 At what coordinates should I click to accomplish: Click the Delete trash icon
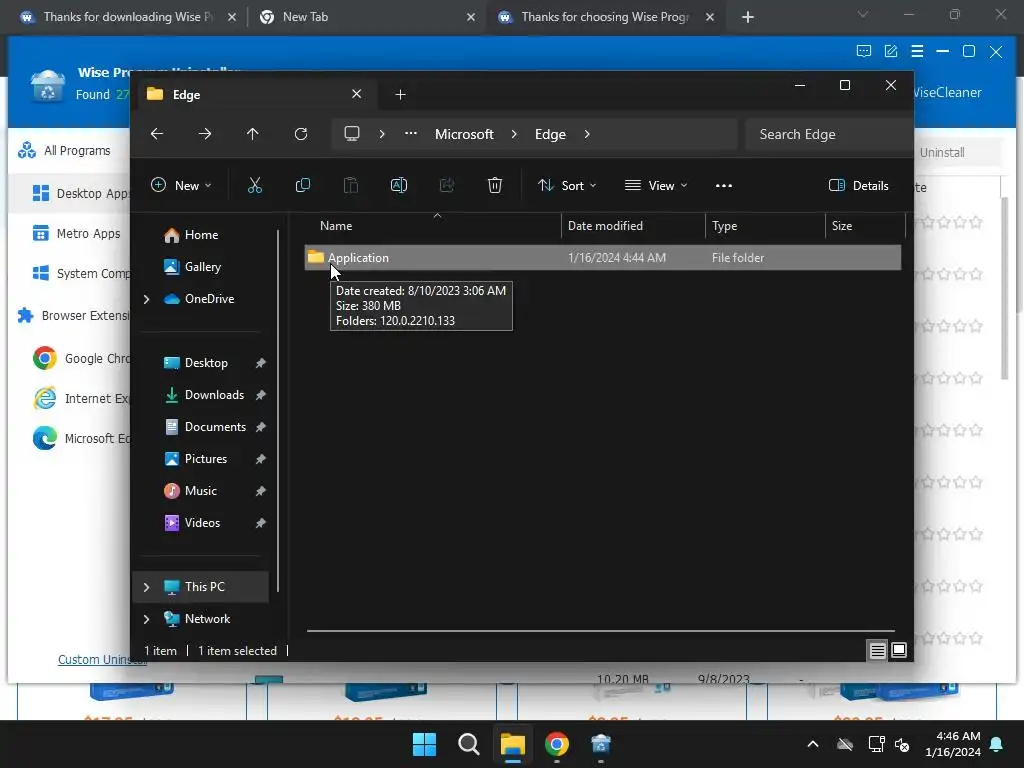(495, 185)
